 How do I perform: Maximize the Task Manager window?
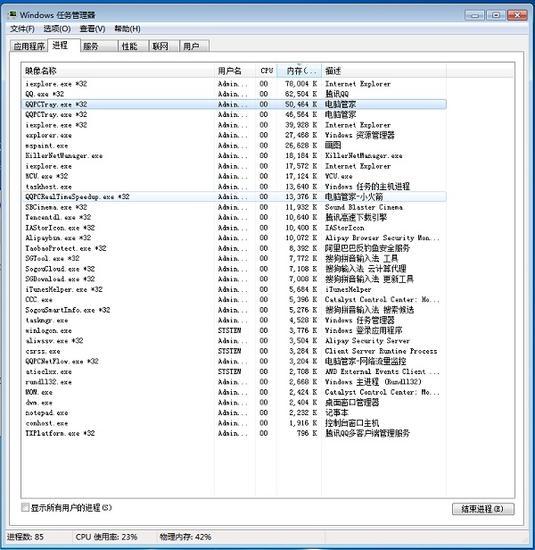(496, 15)
